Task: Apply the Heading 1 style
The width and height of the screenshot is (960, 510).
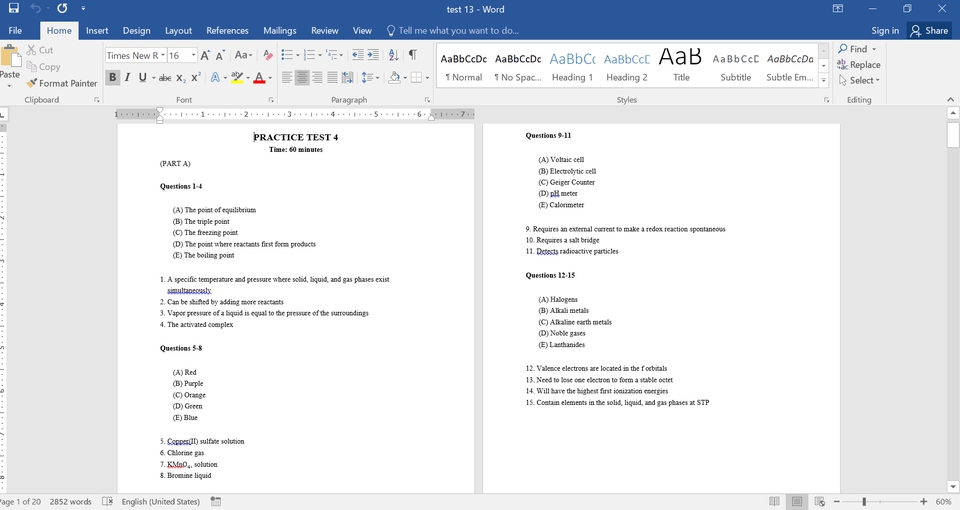Action: click(x=572, y=66)
